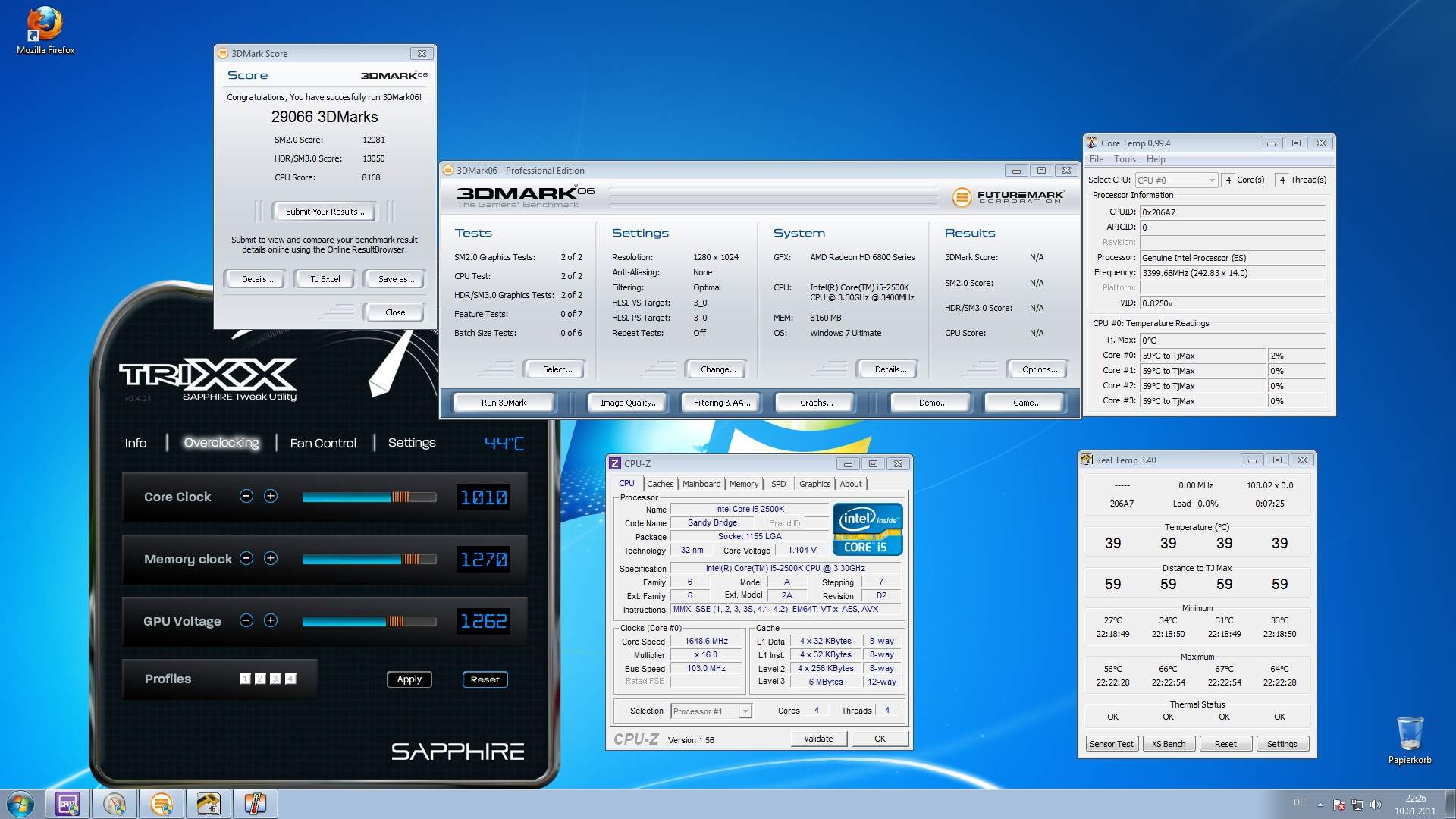Viewport: 1456px width, 819px height.
Task: Open Settings button in Real Temp
Action: click(x=1282, y=744)
